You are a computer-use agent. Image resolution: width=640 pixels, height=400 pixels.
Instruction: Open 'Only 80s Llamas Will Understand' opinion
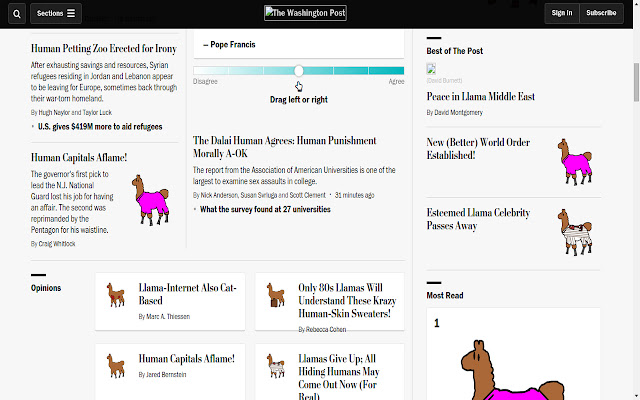click(x=347, y=300)
